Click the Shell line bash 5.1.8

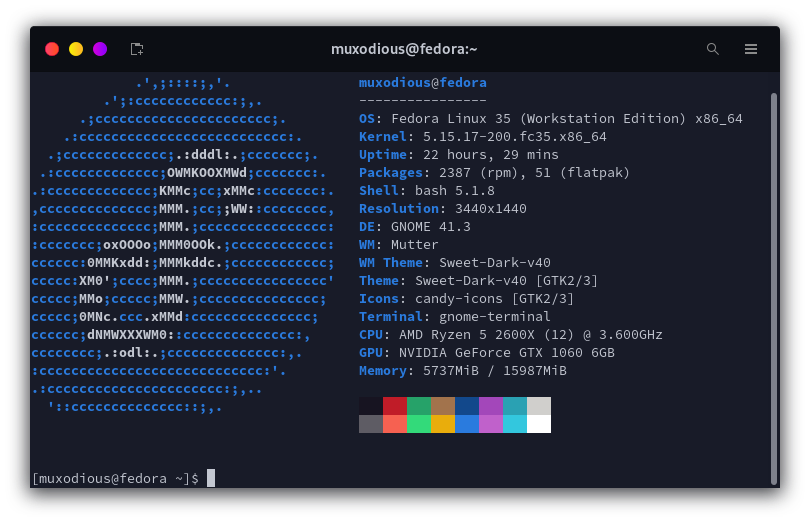tap(427, 191)
